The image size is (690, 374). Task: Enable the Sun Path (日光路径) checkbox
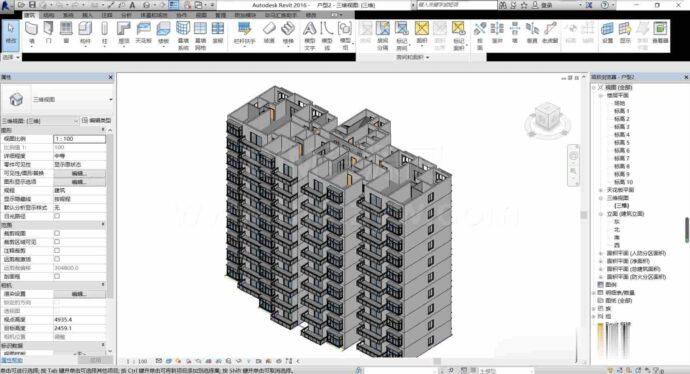click(57, 216)
